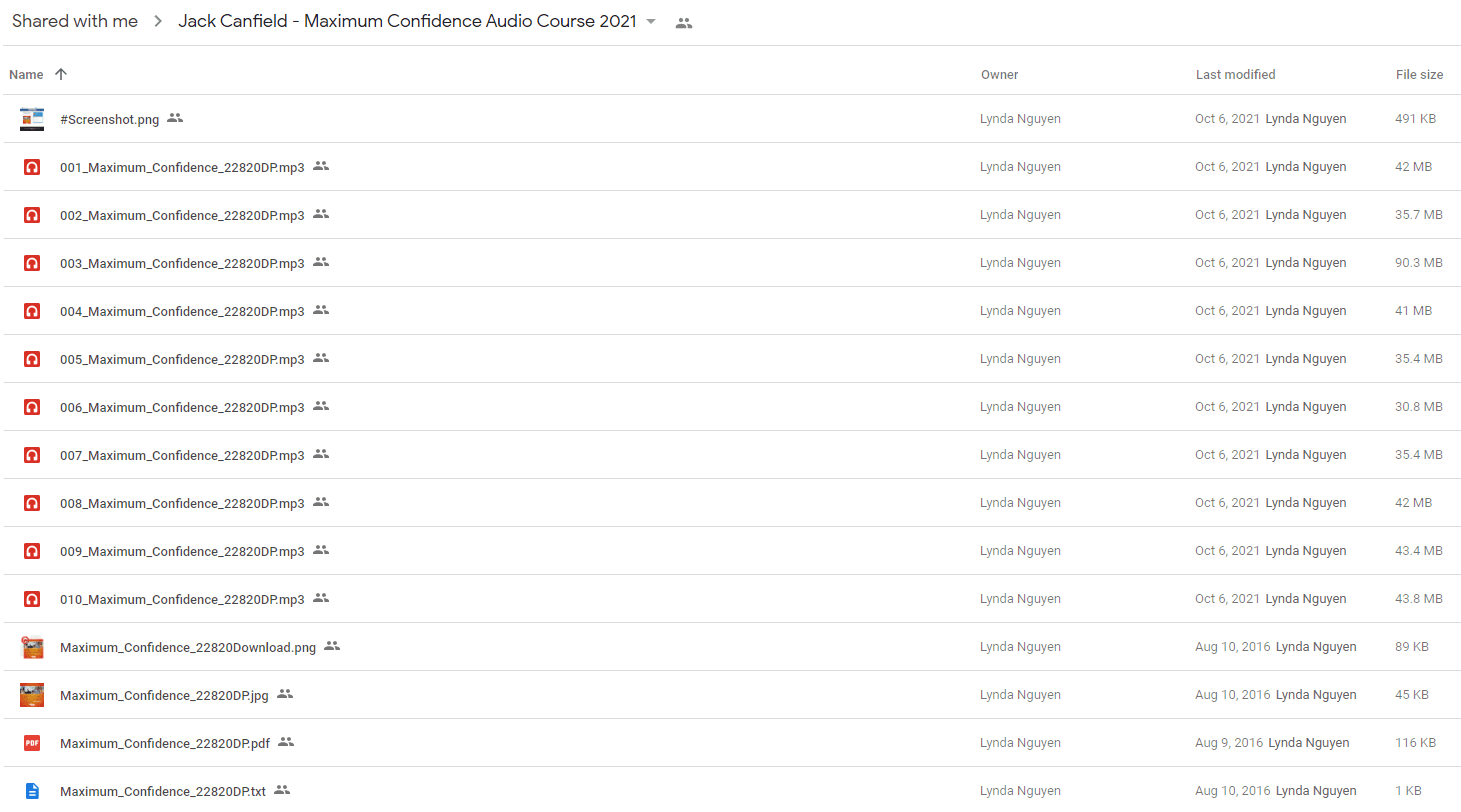1461x812 pixels.
Task: Select file 009_Maximum_Confidence_22820DP.mp3
Action: pos(182,551)
